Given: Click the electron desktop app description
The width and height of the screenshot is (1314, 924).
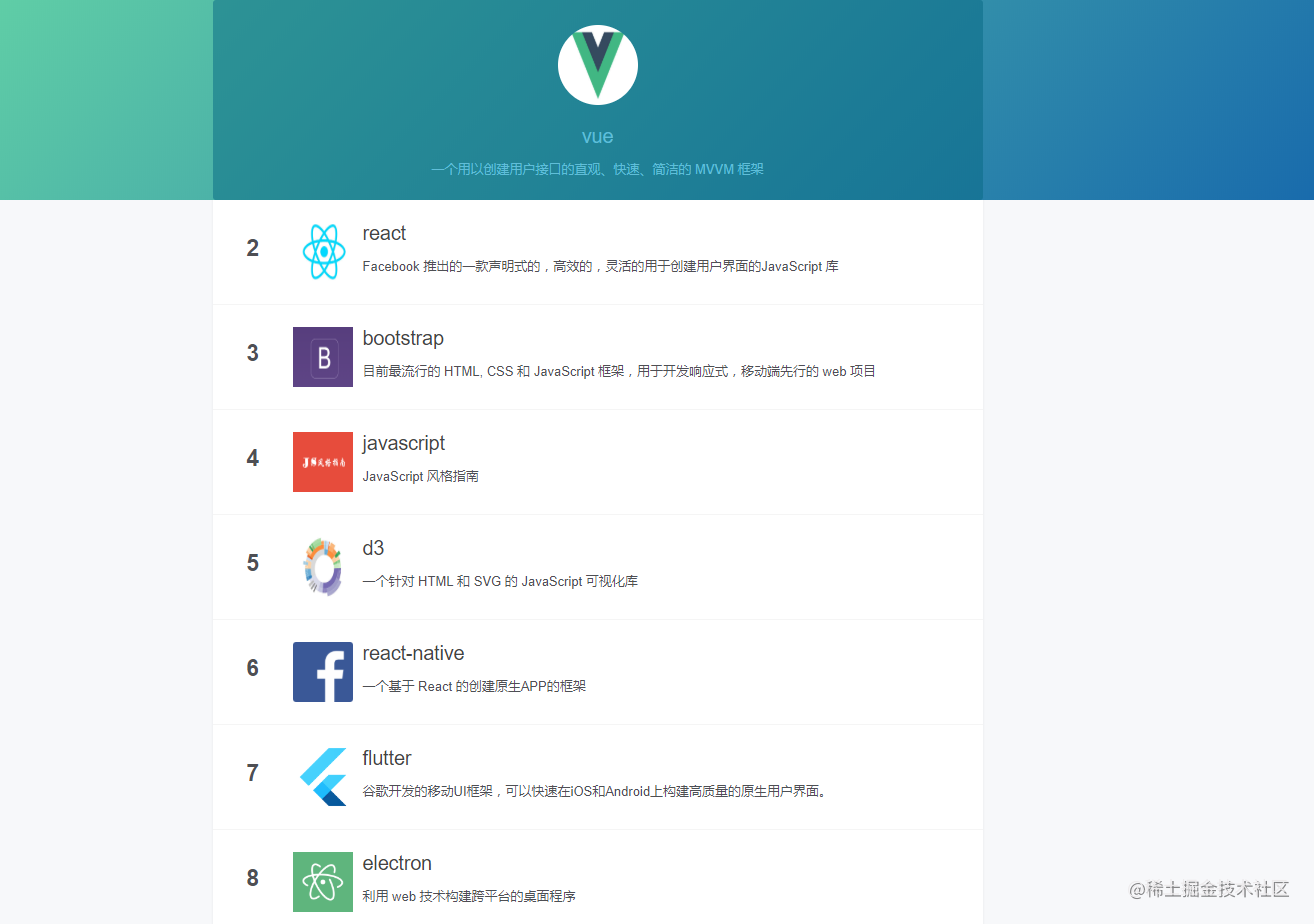Looking at the screenshot, I should 469,896.
